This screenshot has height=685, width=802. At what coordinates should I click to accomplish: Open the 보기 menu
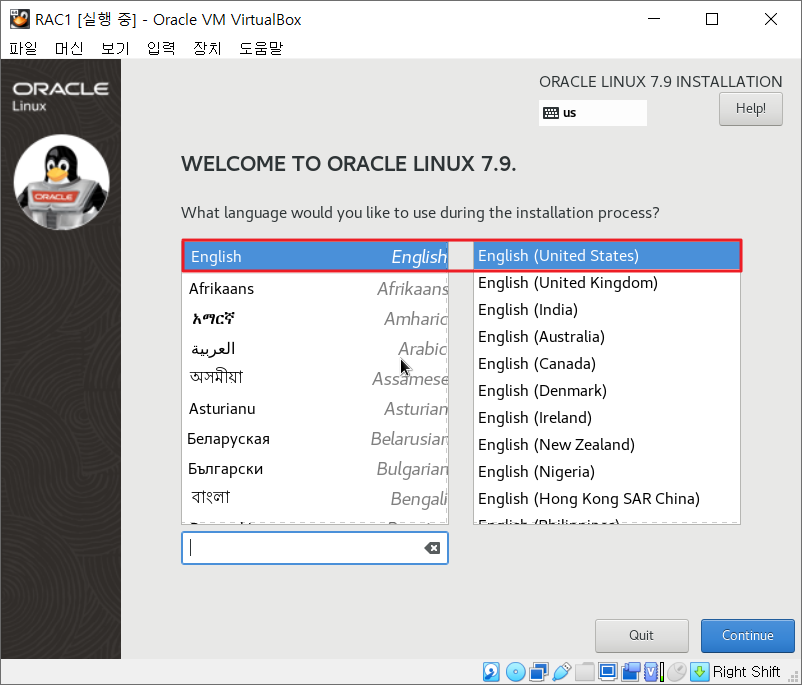pos(115,48)
